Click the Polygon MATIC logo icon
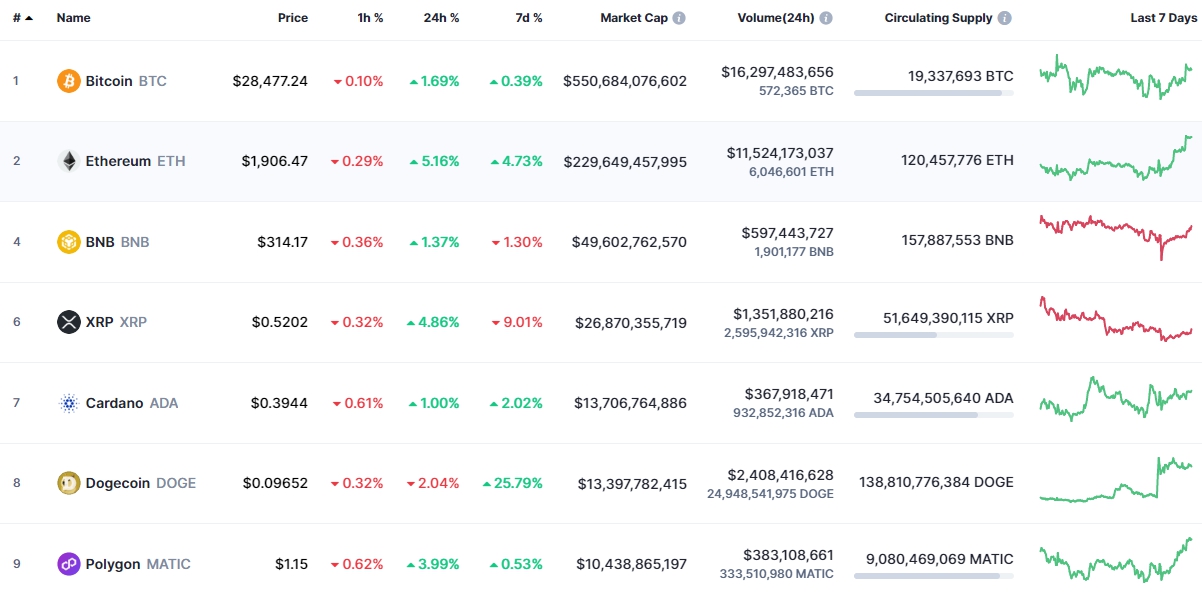Screen dimensions: 1202x600 coord(69,564)
